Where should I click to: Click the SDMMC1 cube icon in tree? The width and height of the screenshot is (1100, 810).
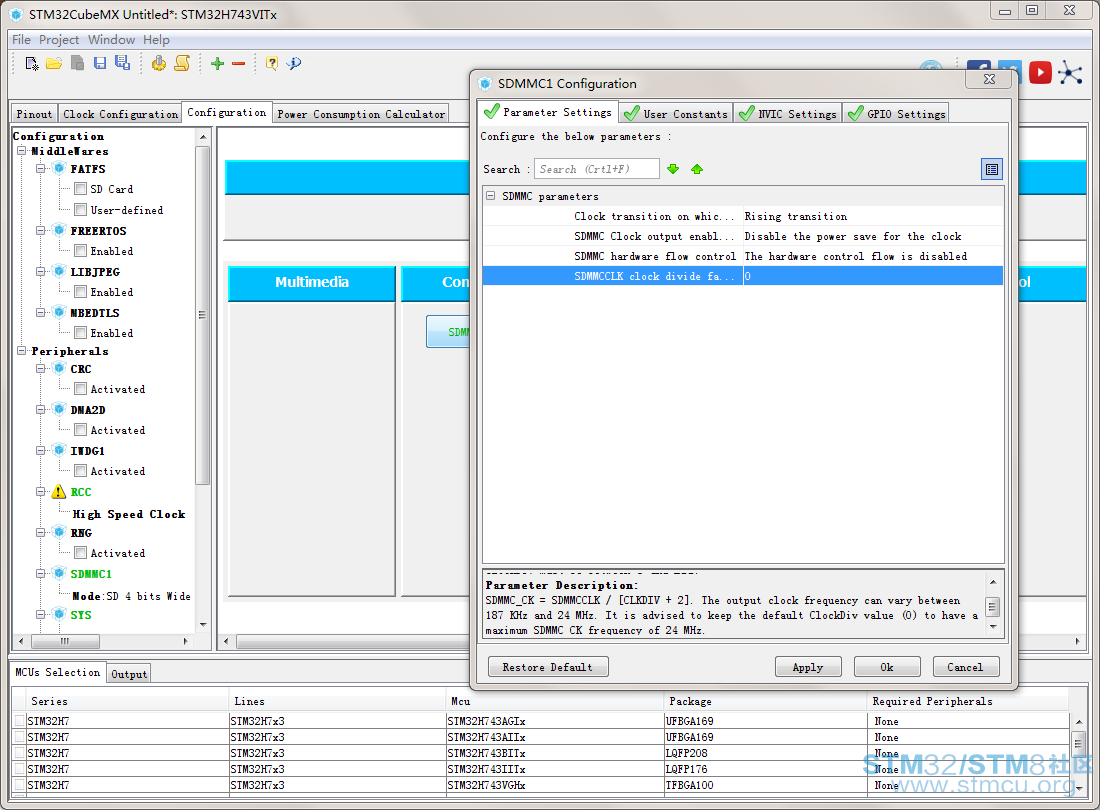click(59, 574)
